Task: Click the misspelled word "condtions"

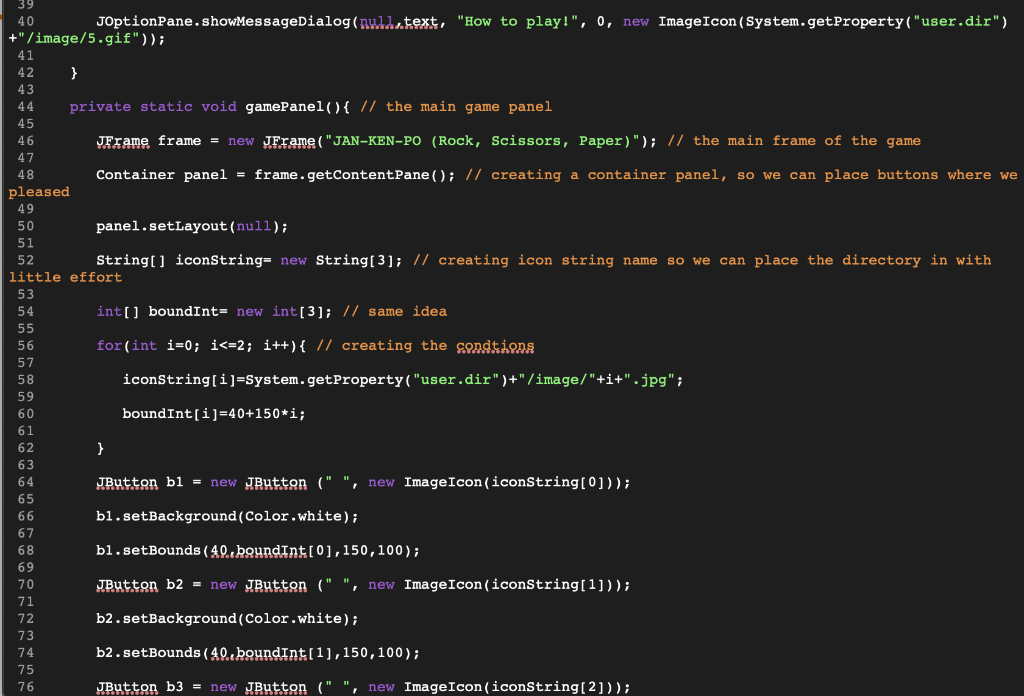Action: click(x=495, y=345)
